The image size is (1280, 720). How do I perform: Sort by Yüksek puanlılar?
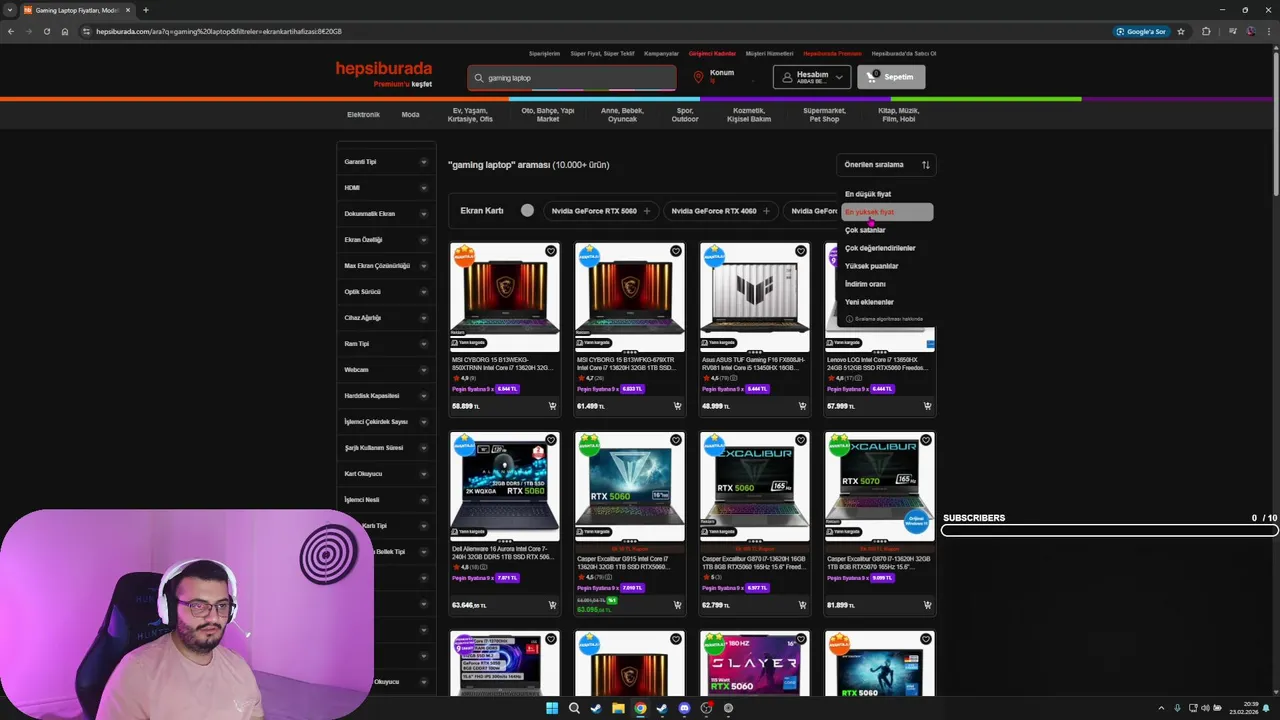point(872,266)
